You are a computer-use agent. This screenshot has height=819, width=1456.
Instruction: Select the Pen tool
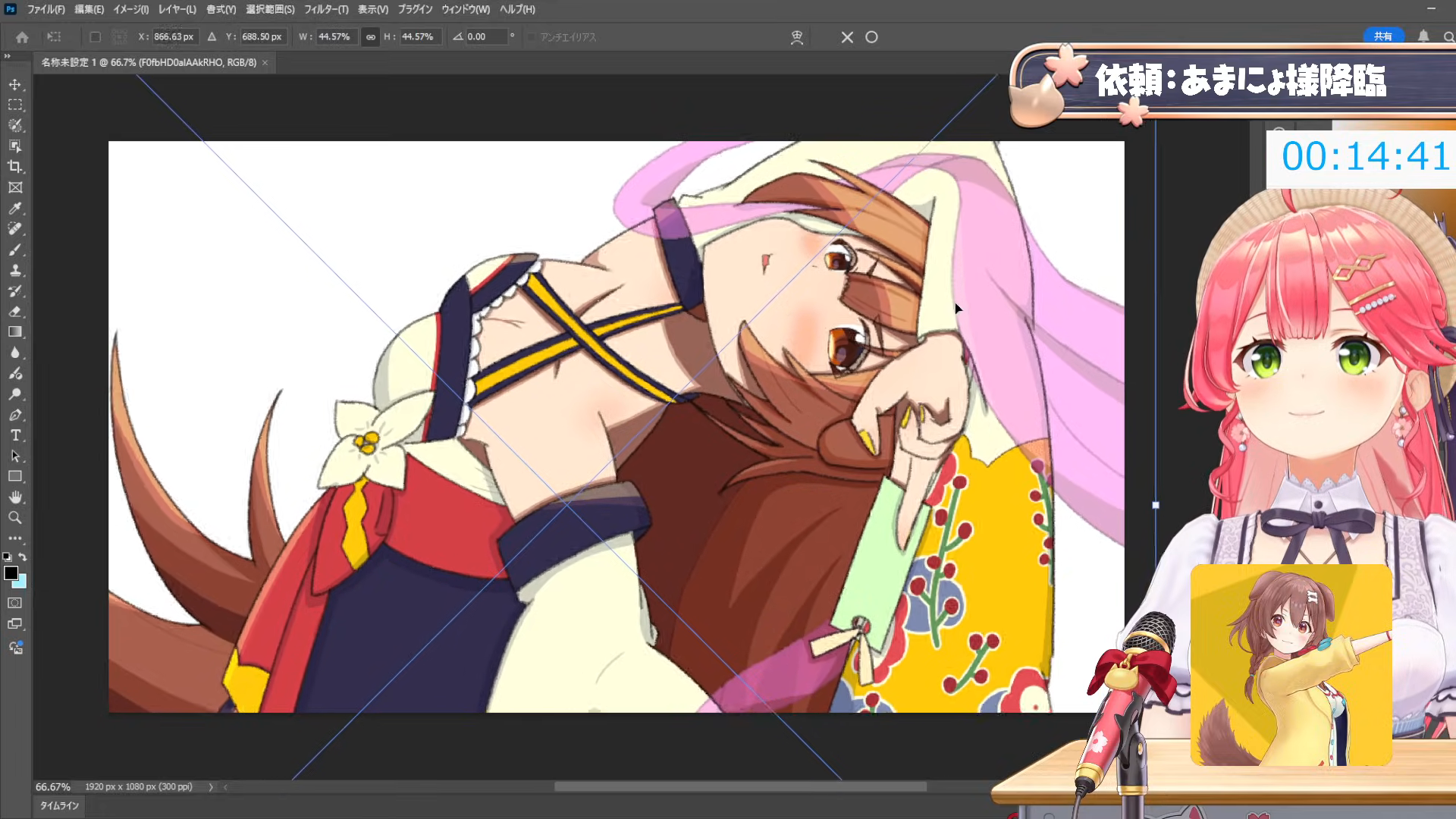15,415
